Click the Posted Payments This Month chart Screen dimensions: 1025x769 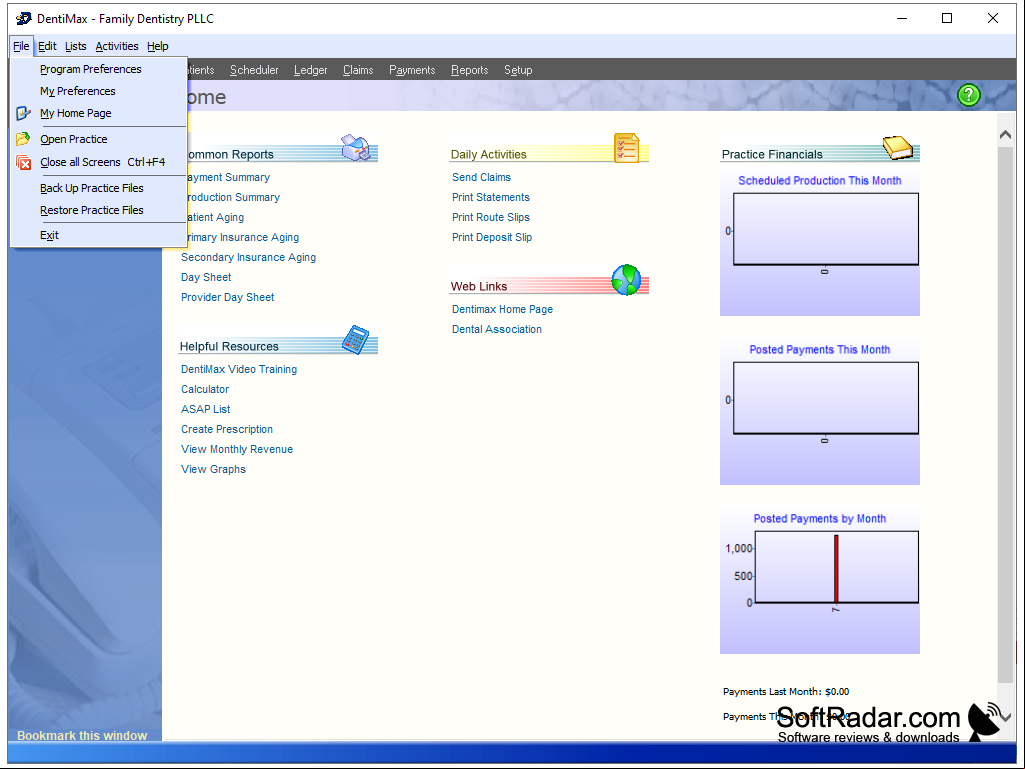[x=820, y=413]
